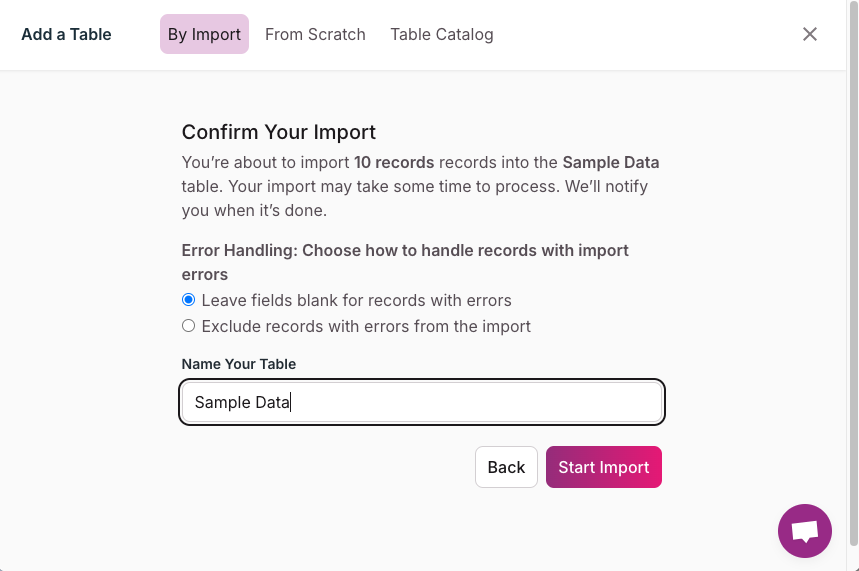
Task: Open the Table Catalog tab
Action: click(x=442, y=34)
